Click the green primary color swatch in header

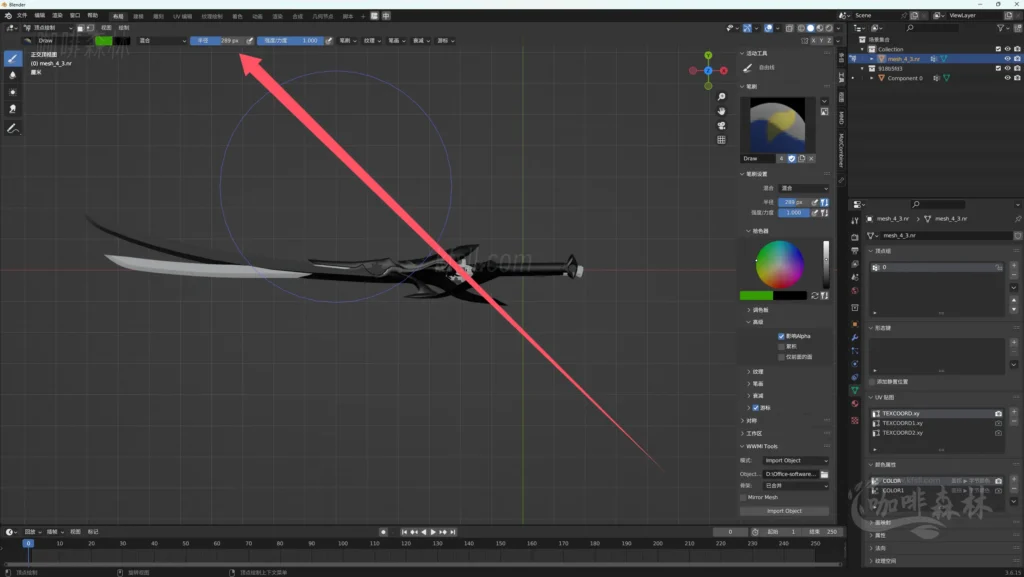tap(104, 41)
